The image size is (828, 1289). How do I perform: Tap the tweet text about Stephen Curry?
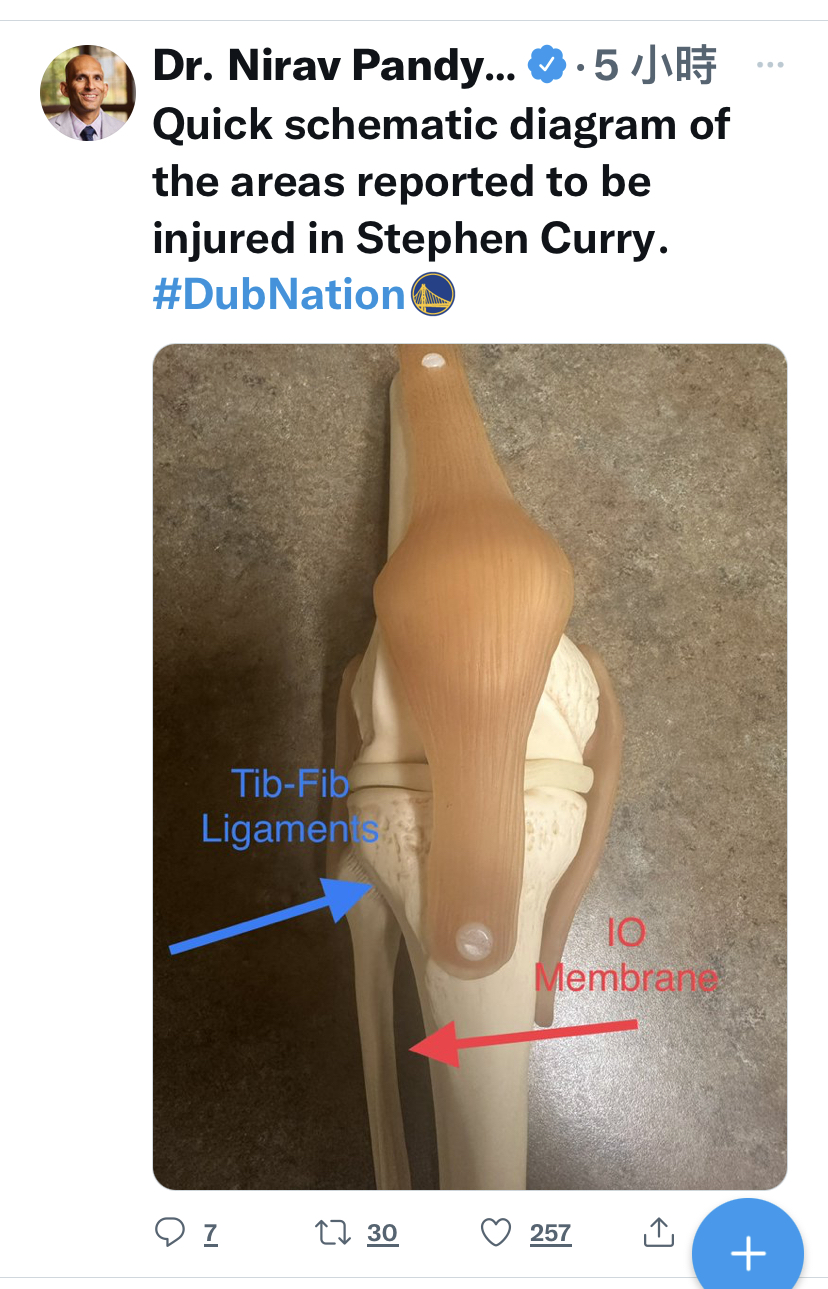click(x=442, y=182)
